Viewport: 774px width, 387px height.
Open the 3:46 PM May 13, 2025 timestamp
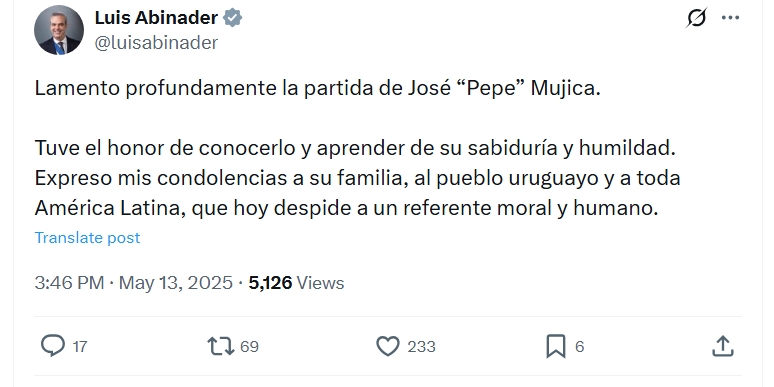click(133, 283)
